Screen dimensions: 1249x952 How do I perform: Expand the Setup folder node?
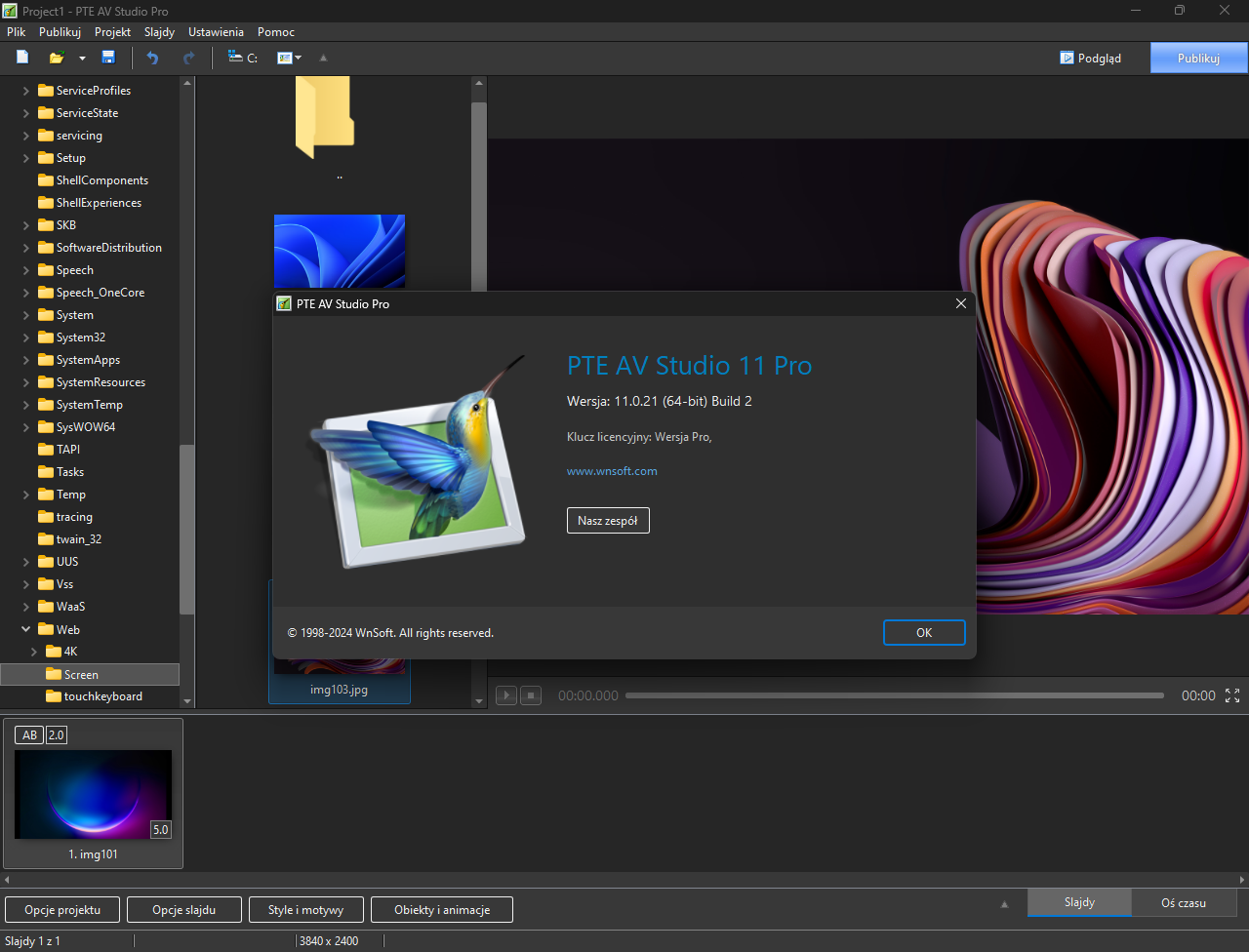(26, 158)
